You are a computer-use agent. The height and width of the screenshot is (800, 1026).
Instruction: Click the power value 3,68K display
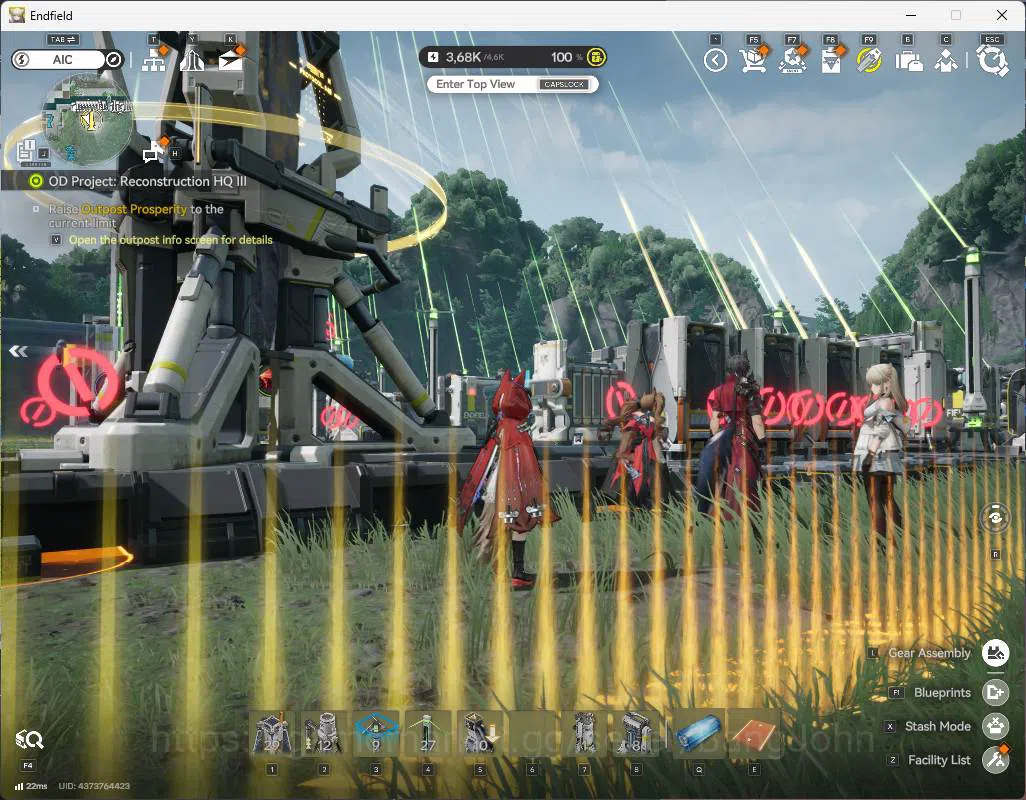pos(465,58)
